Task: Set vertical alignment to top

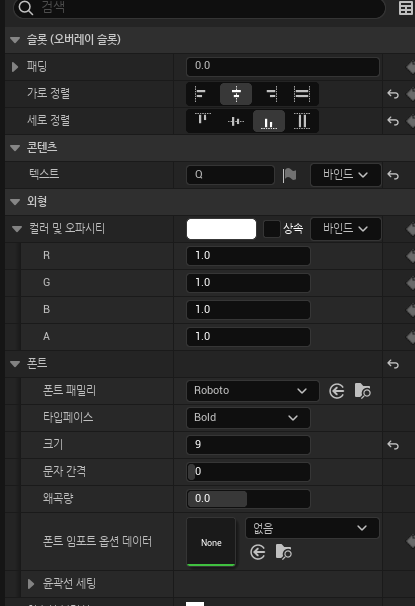Action: [x=202, y=121]
